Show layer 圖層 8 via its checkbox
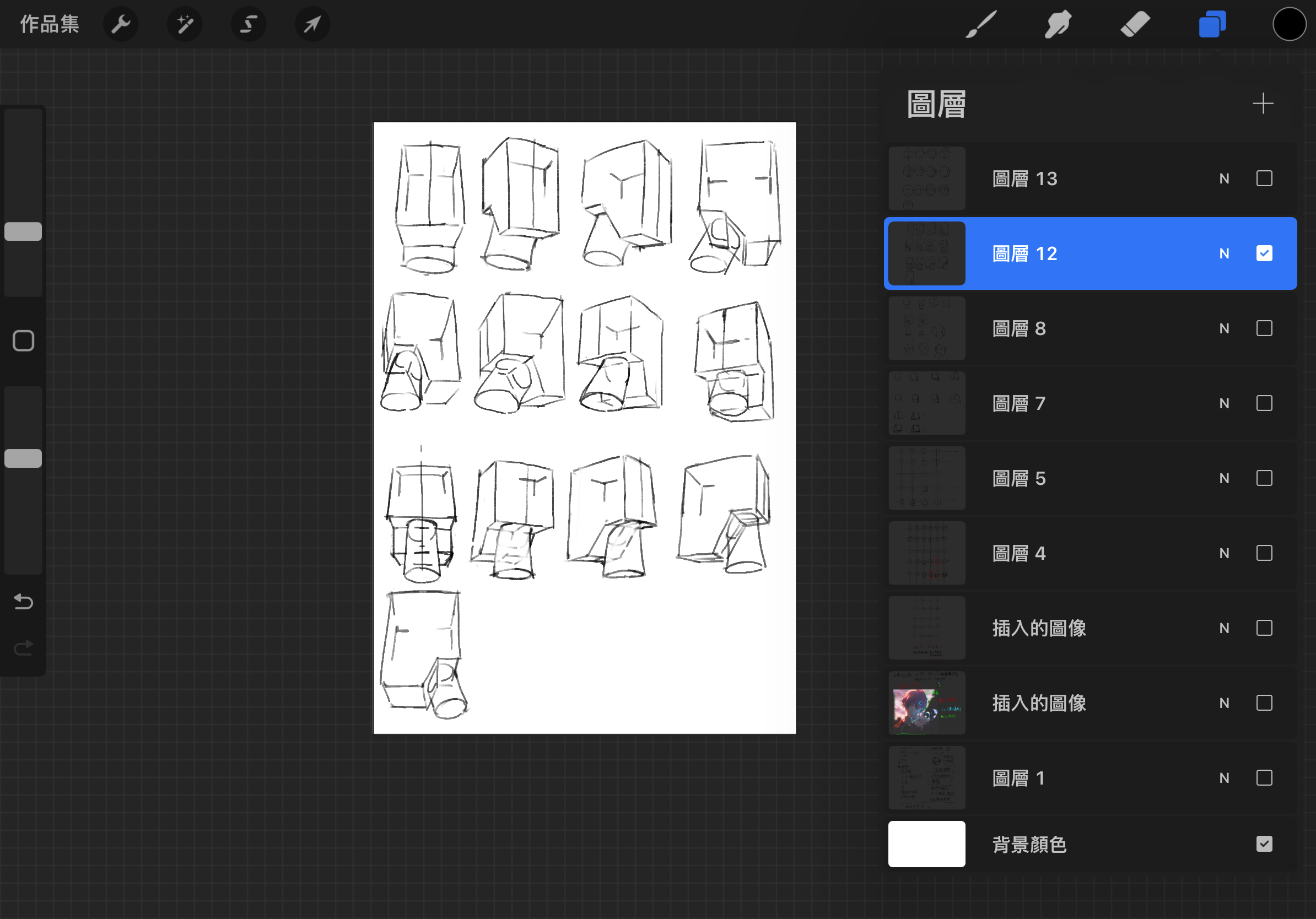Image resolution: width=1316 pixels, height=919 pixels. (x=1264, y=328)
